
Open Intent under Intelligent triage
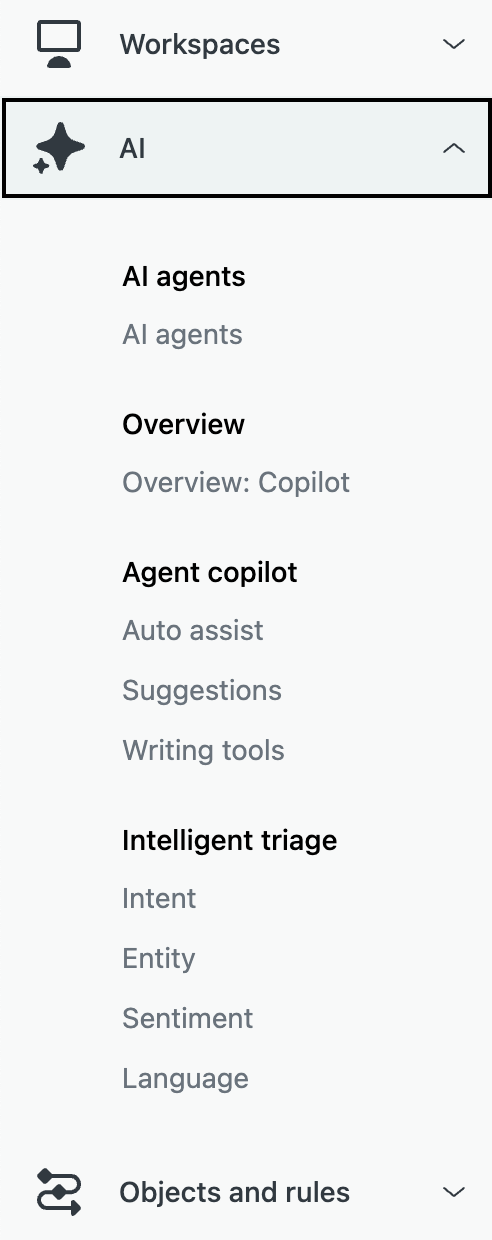pos(159,899)
